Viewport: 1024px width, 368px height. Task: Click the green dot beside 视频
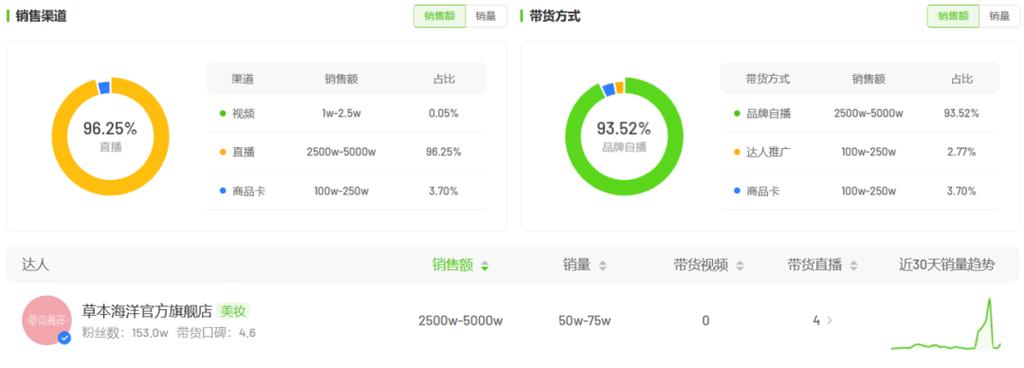click(223, 114)
